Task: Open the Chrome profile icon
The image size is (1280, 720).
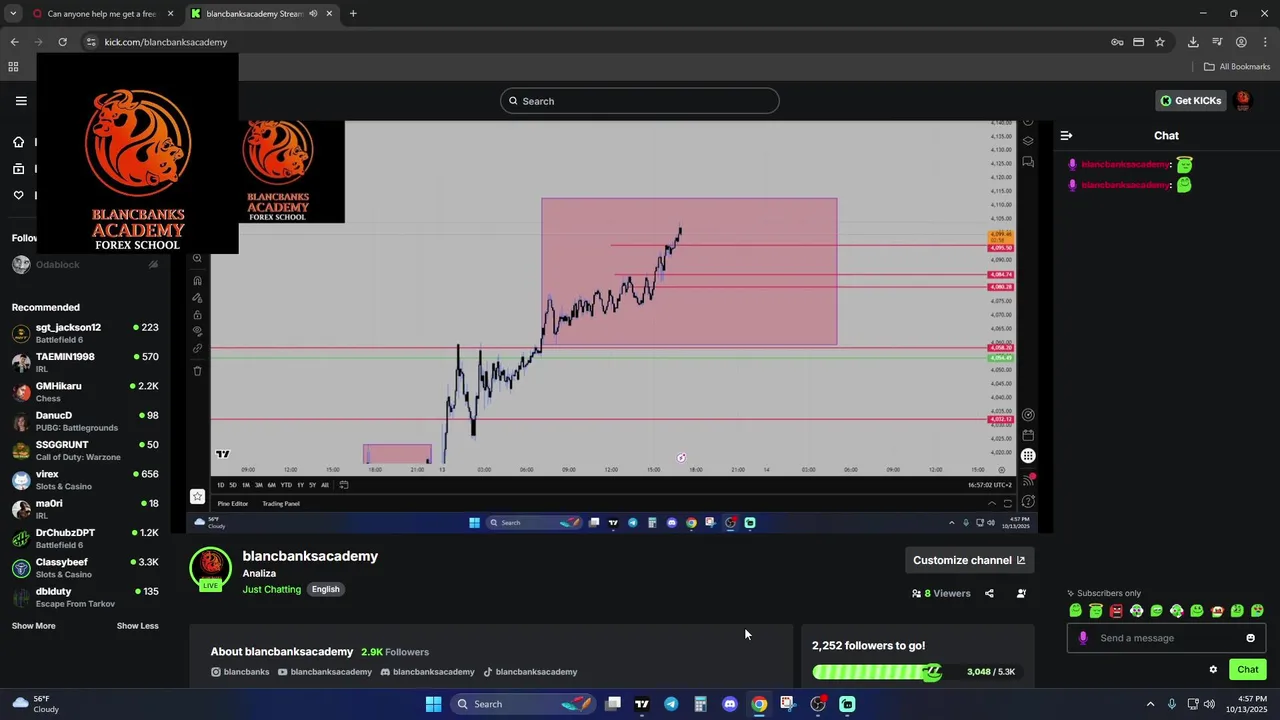Action: 1241,42
